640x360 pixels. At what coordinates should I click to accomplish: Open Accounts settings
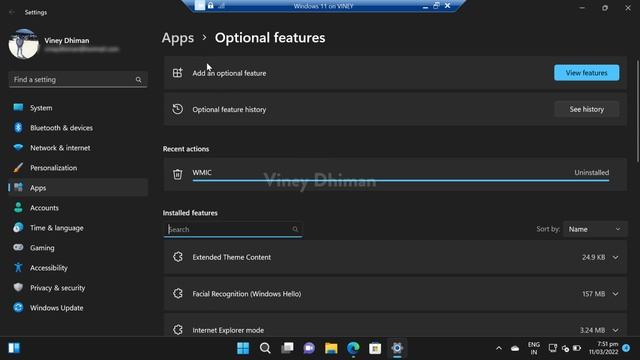point(78,208)
